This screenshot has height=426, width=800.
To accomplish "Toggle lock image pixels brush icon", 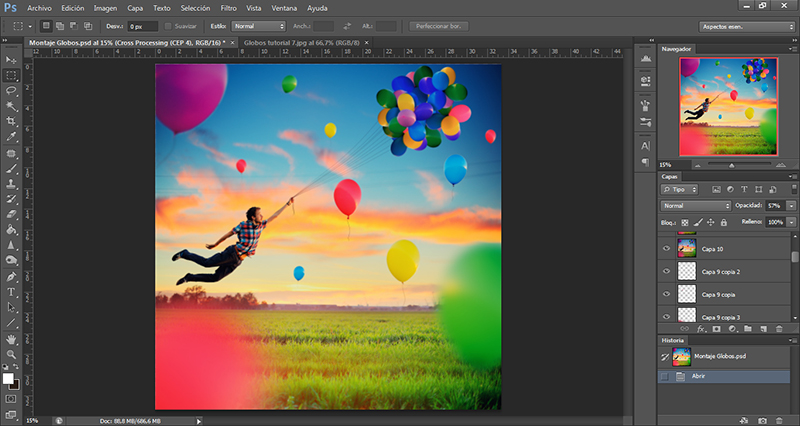I will pyautogui.click(x=697, y=222).
